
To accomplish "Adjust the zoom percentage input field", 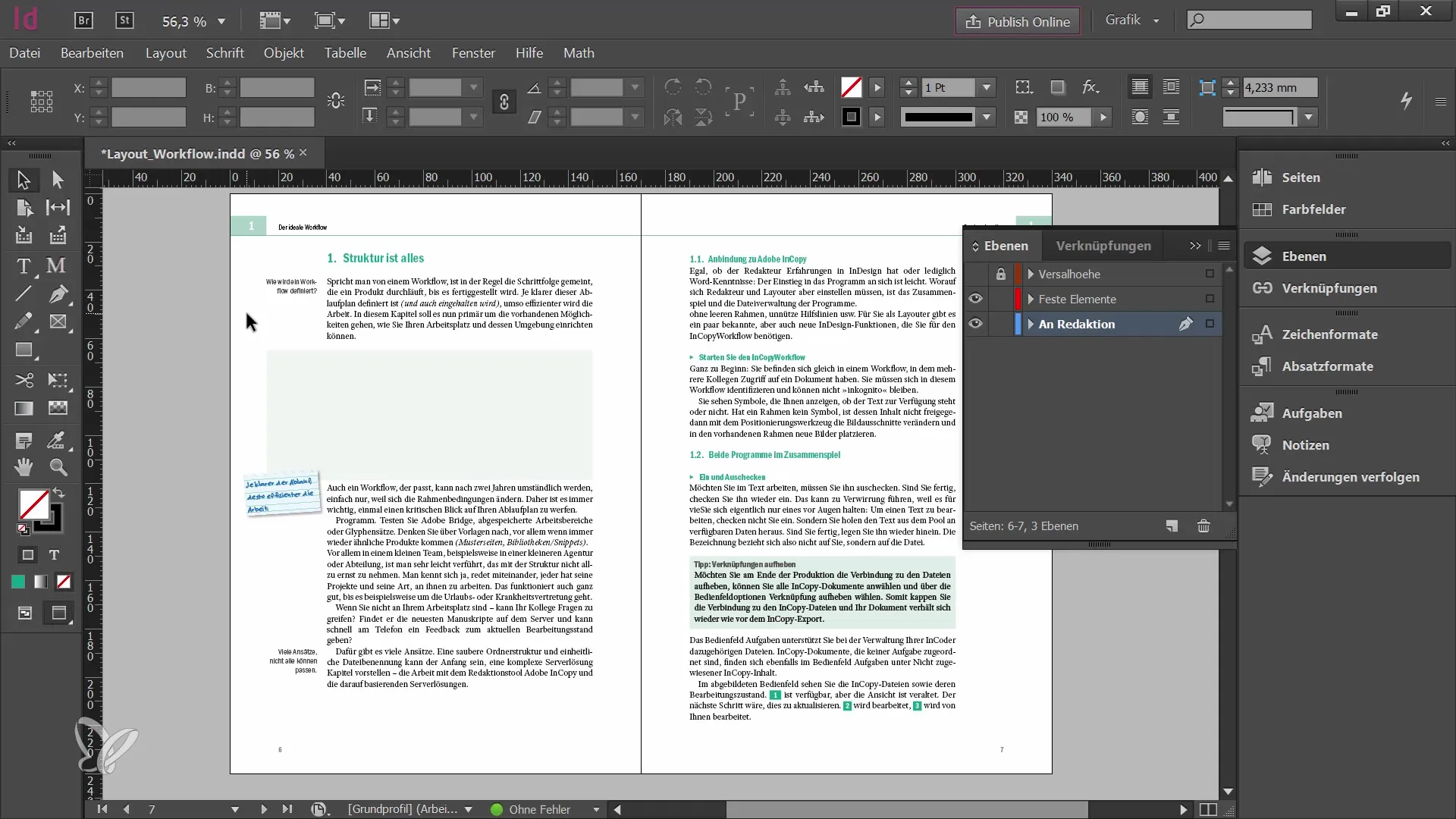I will (186, 21).
